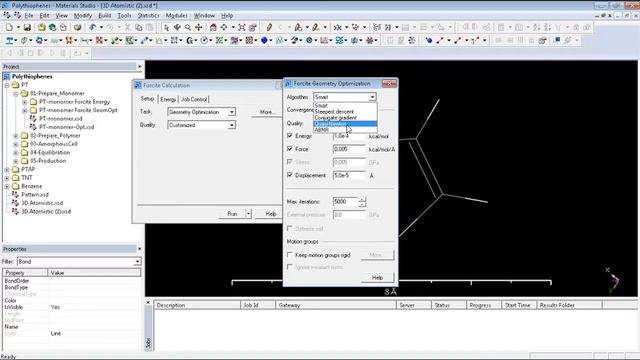This screenshot has width=640, height=360.
Task: Expand the Benzene folder node
Action: coord(7,186)
